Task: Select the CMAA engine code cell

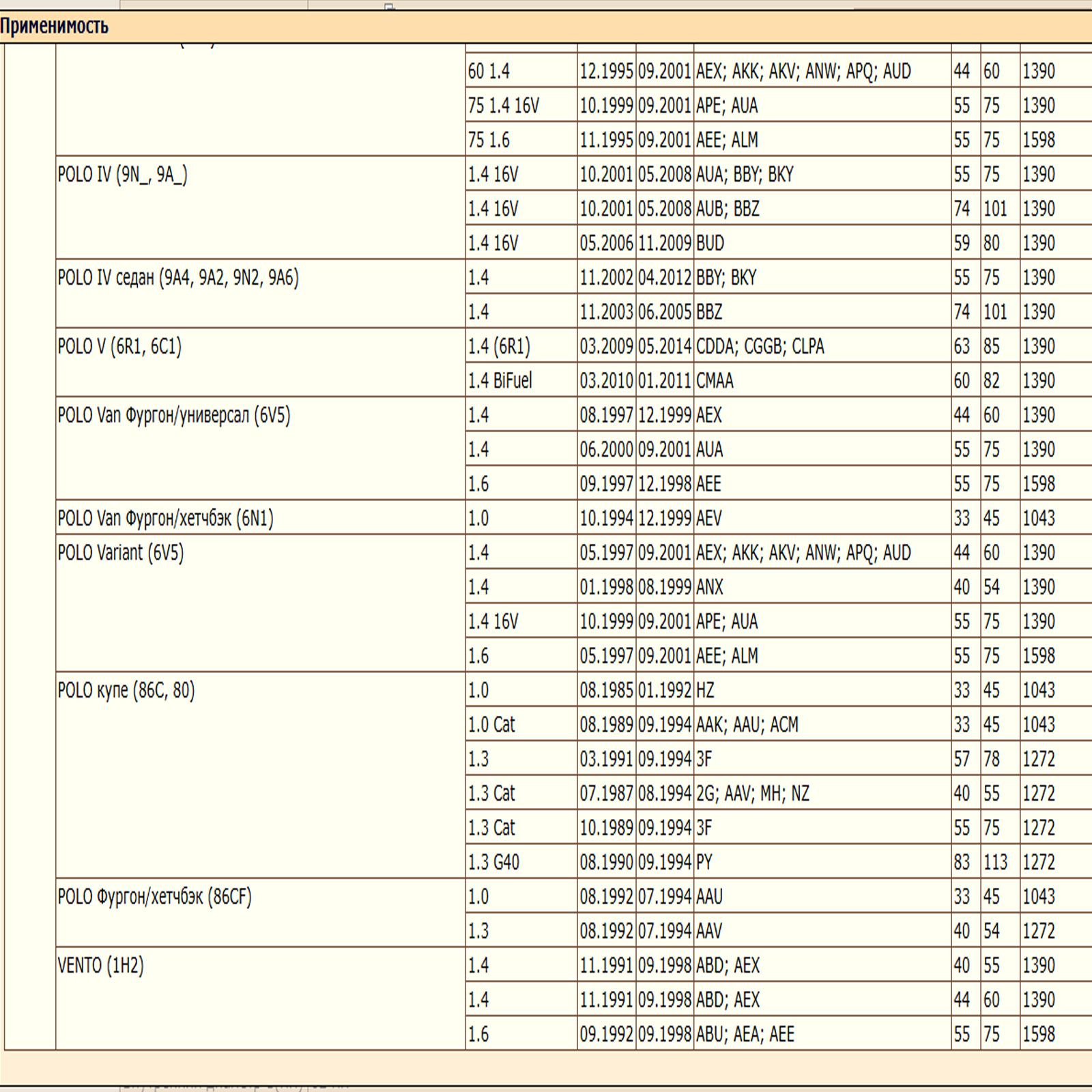Action: [715, 381]
